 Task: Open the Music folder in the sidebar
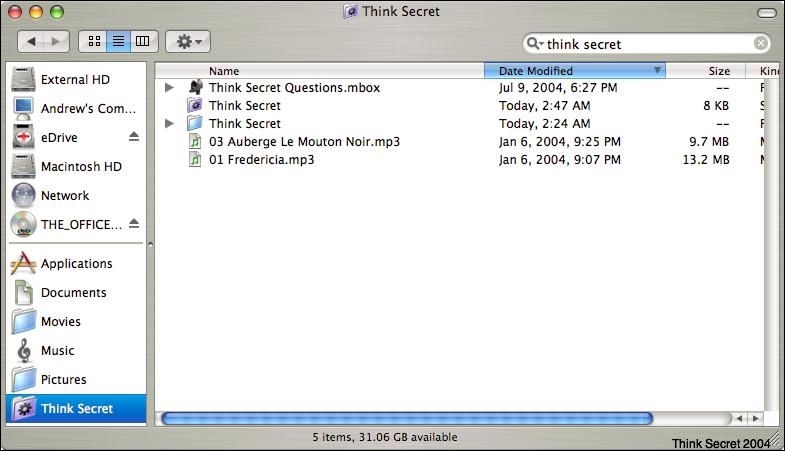[76, 351]
